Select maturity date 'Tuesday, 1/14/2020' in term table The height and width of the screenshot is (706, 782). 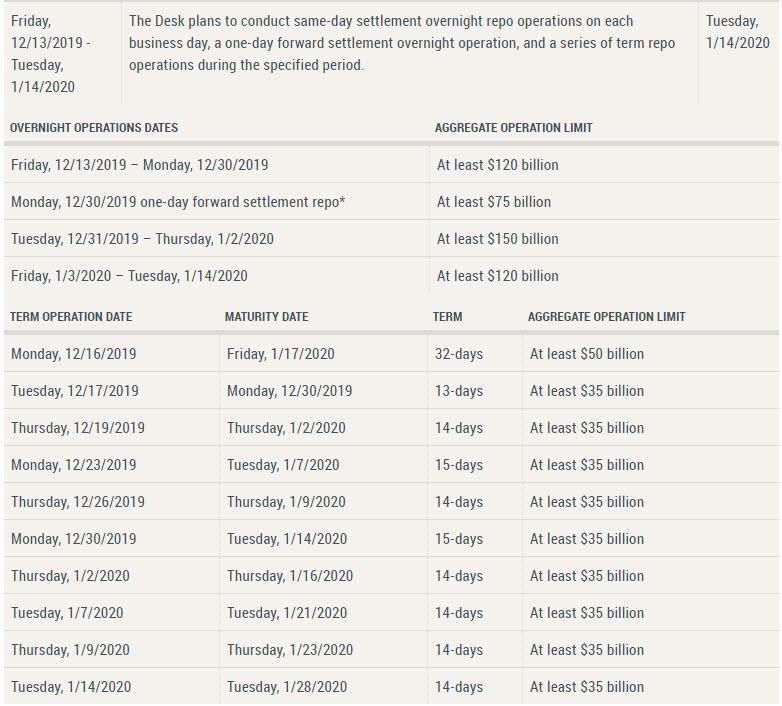coord(287,539)
